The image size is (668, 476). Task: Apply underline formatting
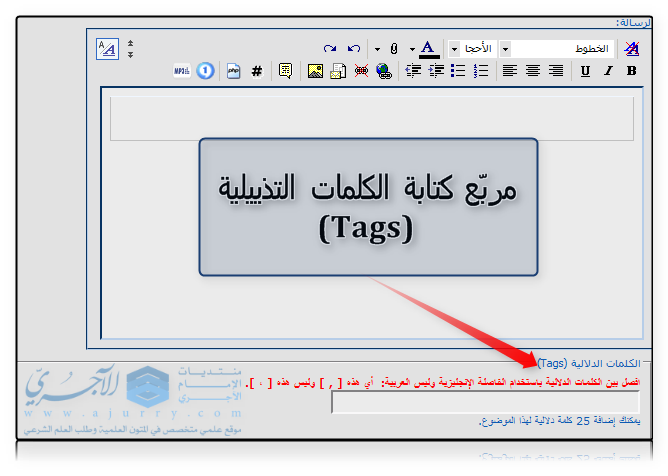point(585,71)
